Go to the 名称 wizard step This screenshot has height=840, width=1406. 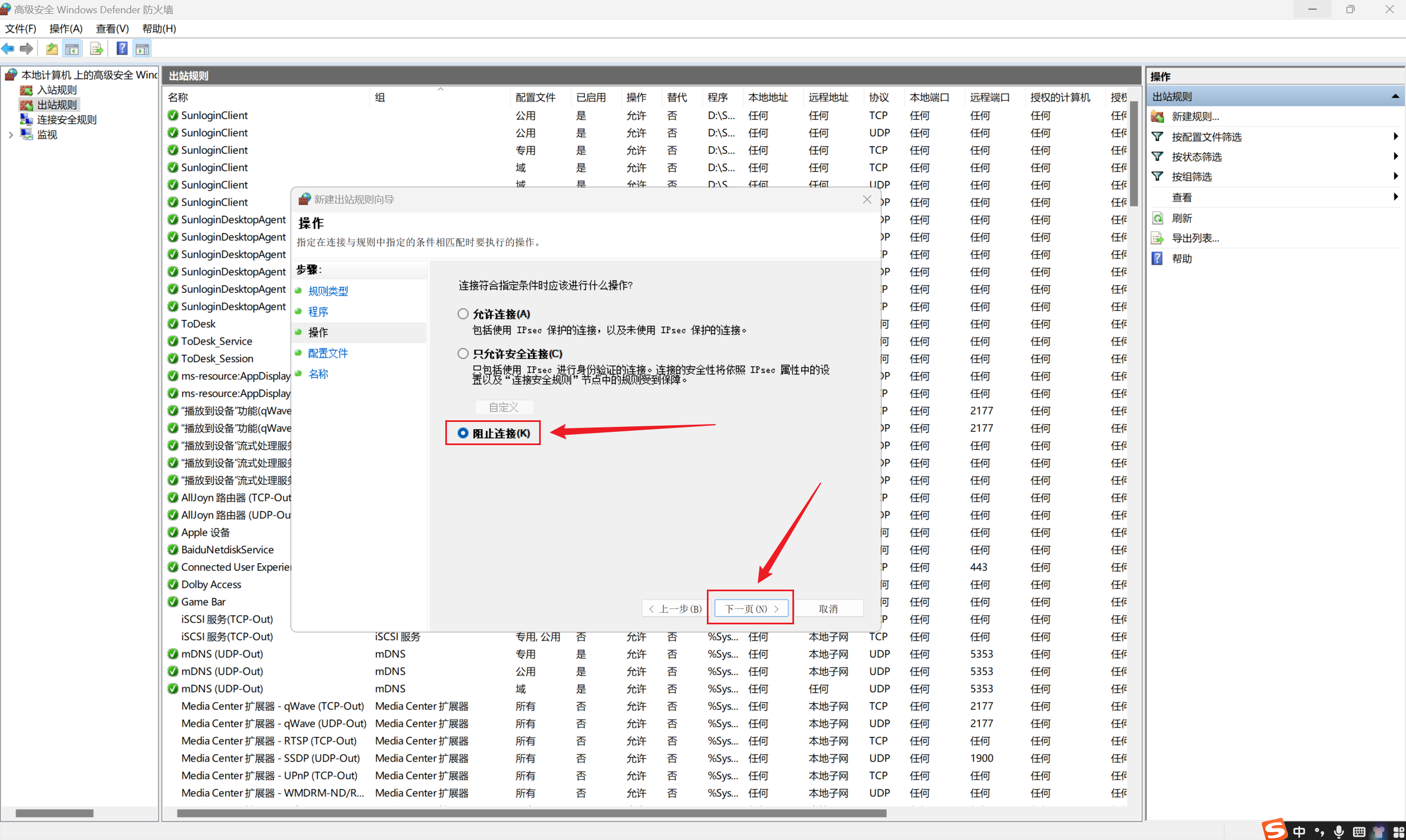pos(318,374)
